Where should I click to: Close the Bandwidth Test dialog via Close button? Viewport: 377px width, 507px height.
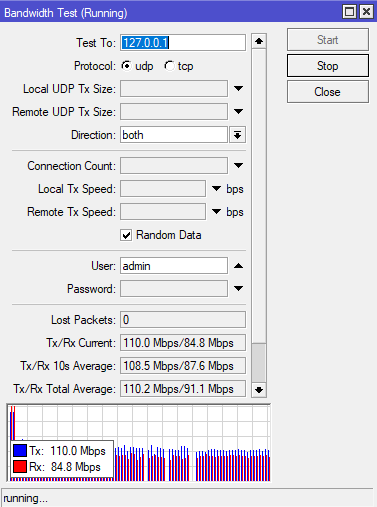(x=328, y=92)
